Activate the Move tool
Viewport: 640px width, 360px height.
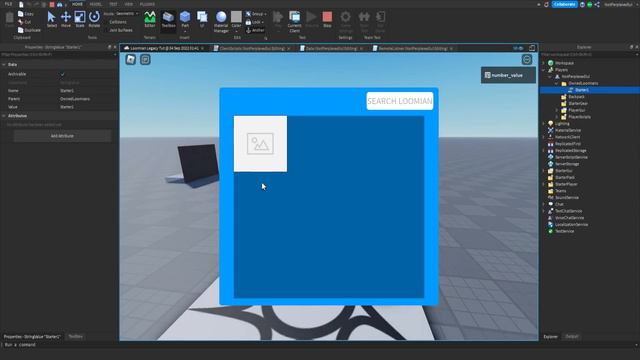[x=66, y=19]
